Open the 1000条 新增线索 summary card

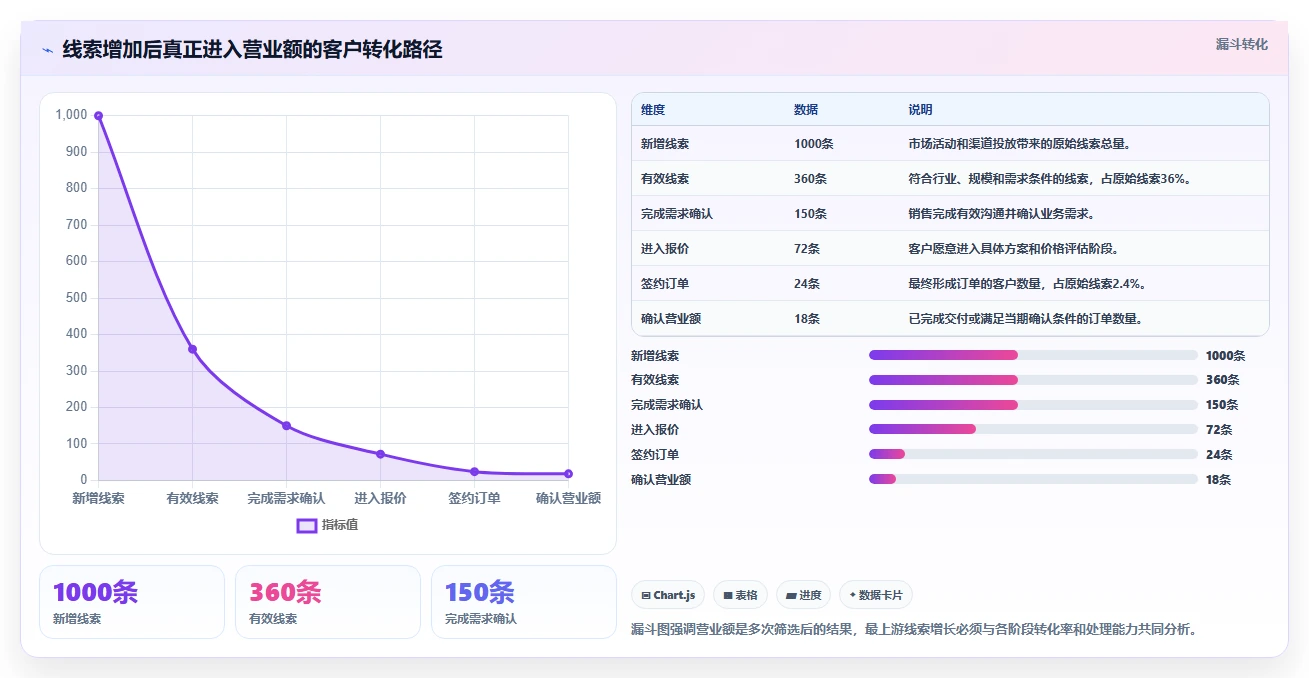(132, 602)
